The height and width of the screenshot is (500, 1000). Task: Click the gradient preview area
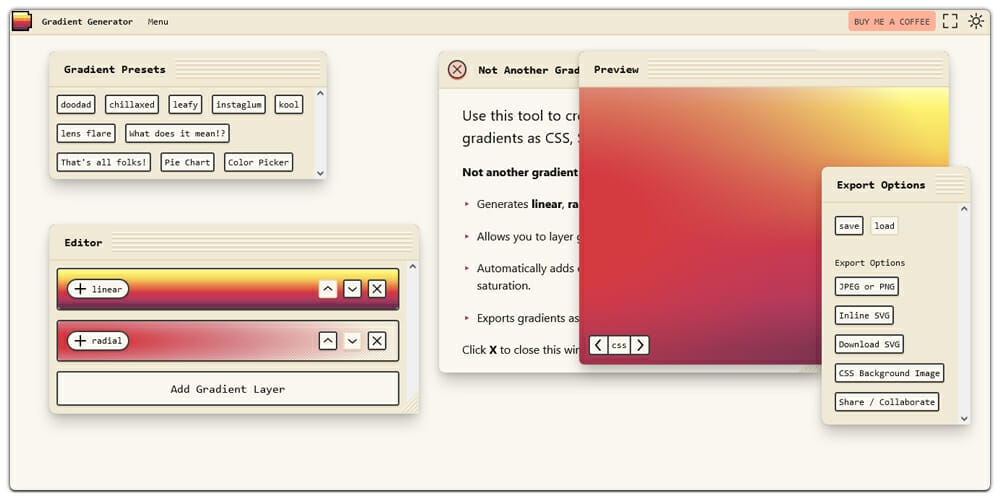coord(700,220)
